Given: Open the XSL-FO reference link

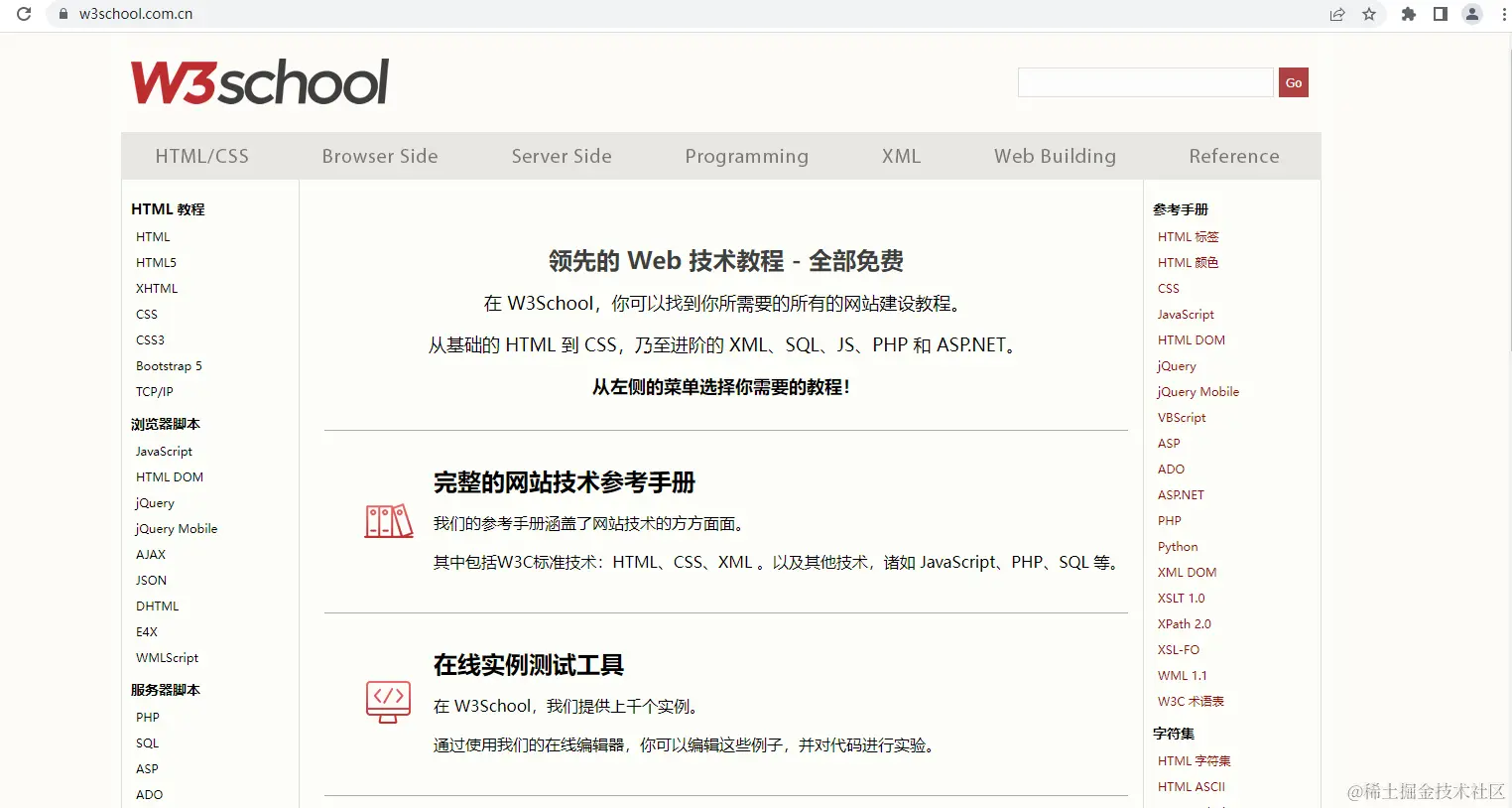Looking at the screenshot, I should click(1179, 650).
